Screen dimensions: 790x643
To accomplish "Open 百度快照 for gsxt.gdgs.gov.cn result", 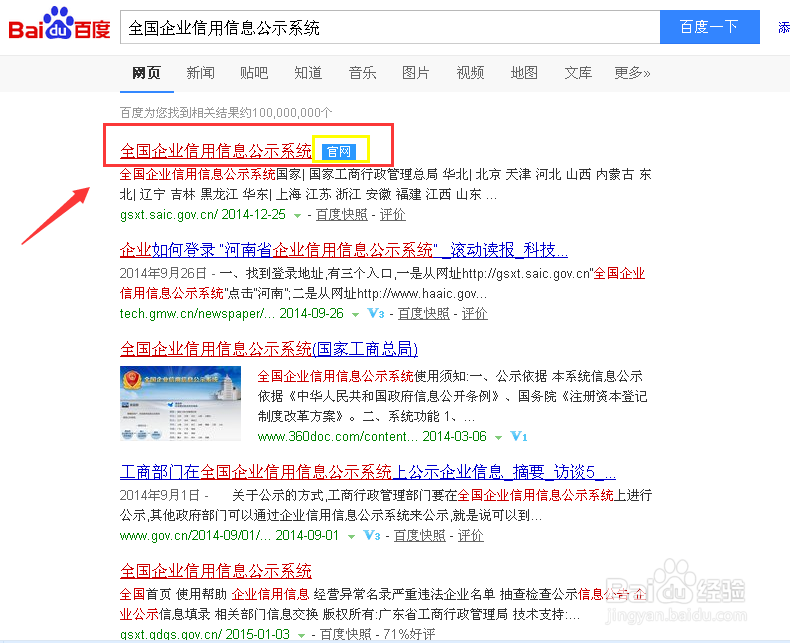I will click(x=346, y=634).
